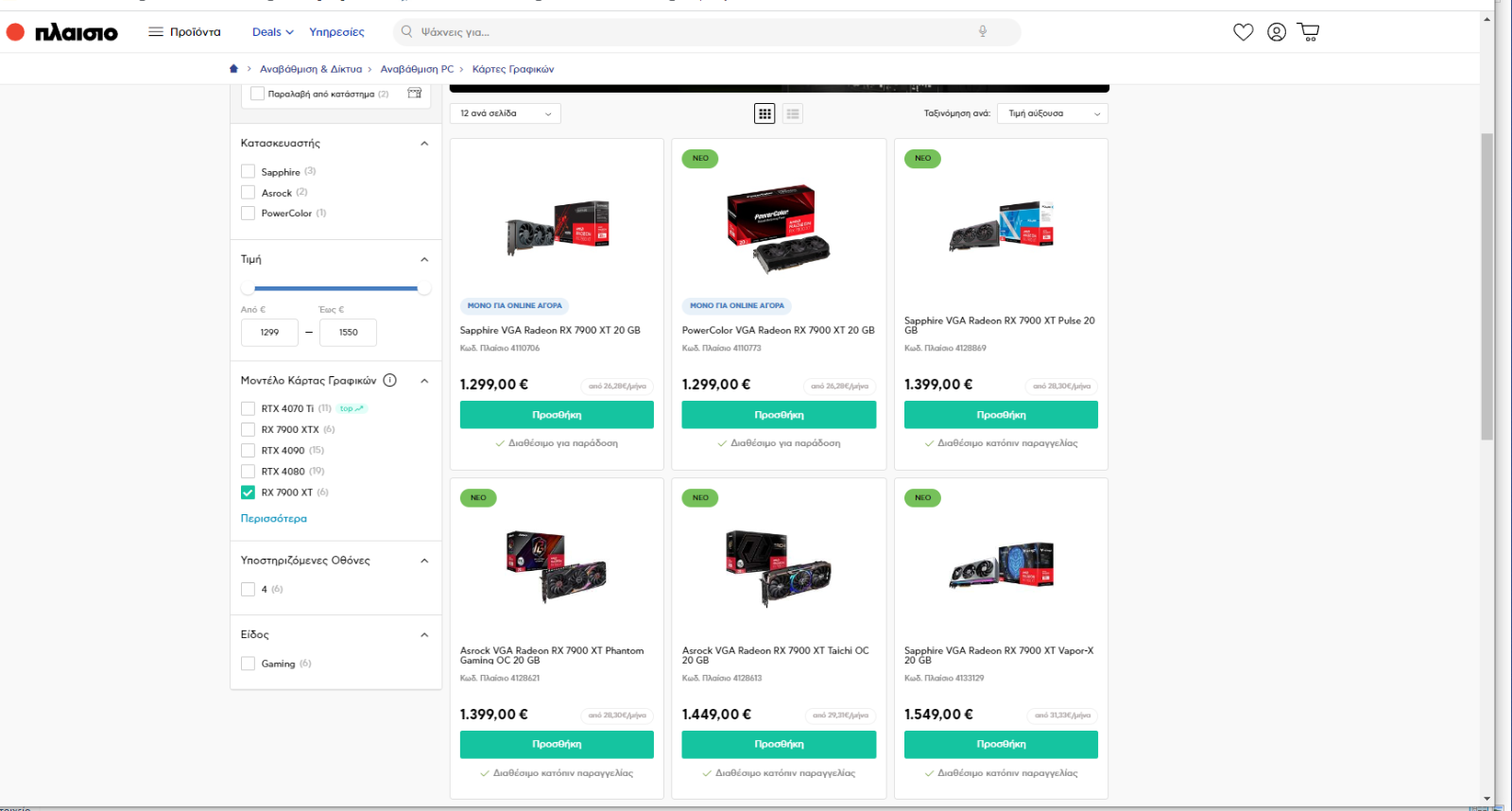The width and height of the screenshot is (1512, 811).
Task: Click the NEO badge on the PowerColor card
Action: point(700,159)
